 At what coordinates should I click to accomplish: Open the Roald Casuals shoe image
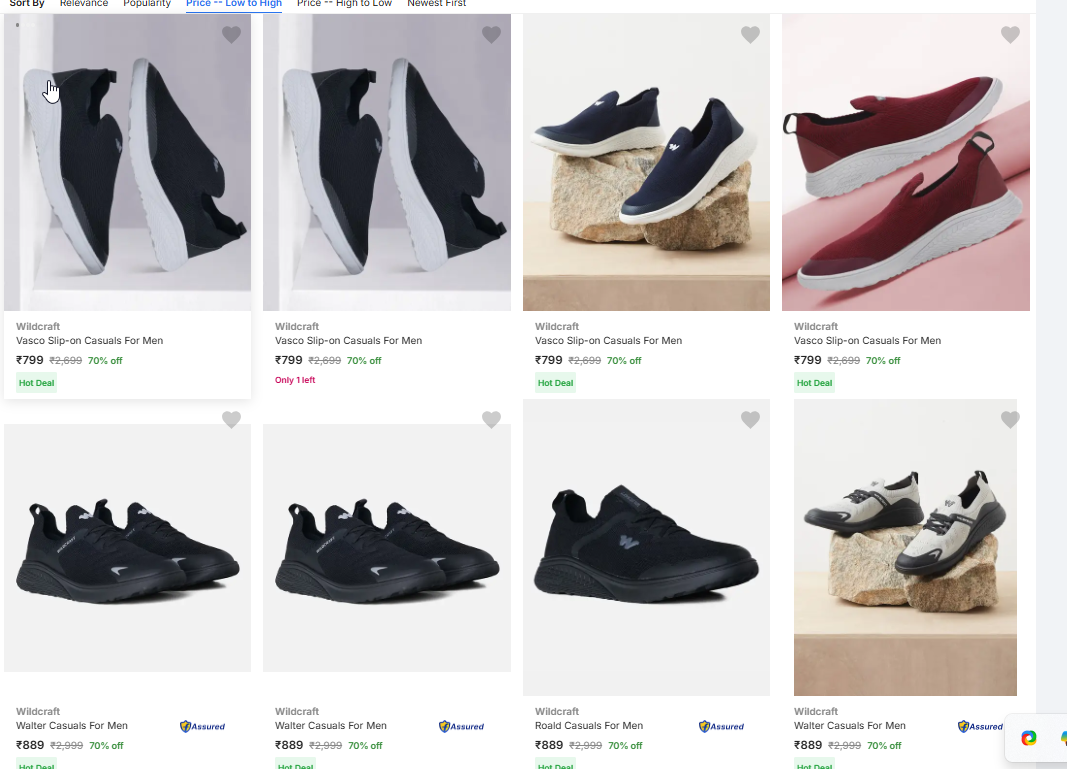pos(646,547)
